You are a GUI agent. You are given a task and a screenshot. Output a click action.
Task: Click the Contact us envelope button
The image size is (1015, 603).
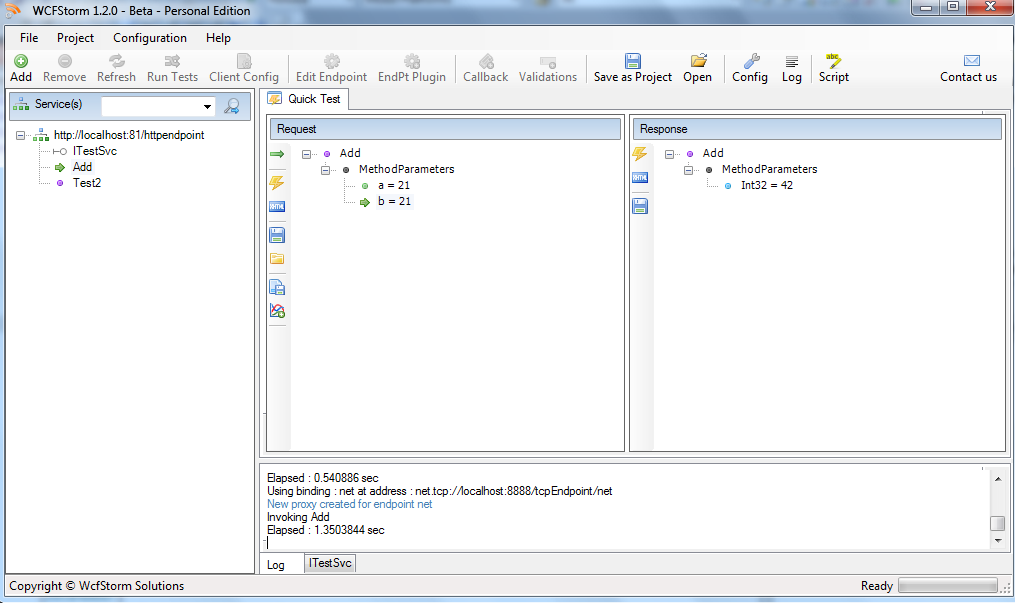[x=968, y=68]
